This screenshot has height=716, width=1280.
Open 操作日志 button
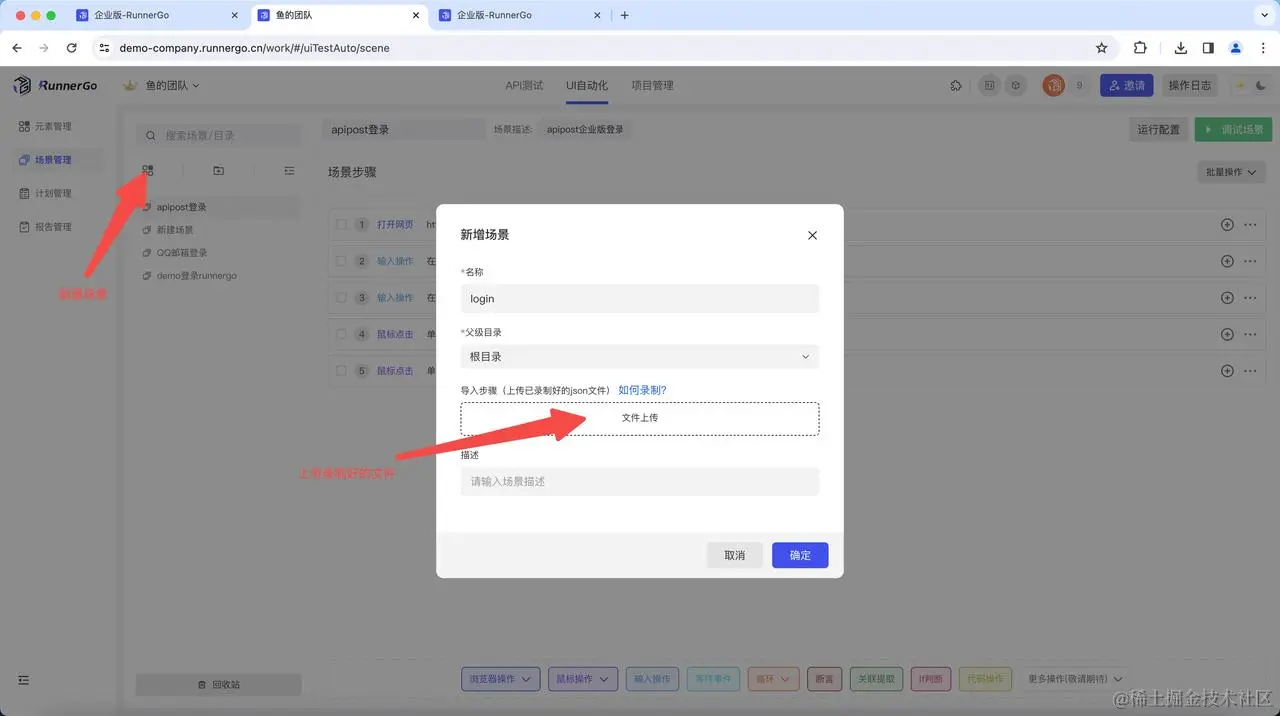click(1190, 86)
